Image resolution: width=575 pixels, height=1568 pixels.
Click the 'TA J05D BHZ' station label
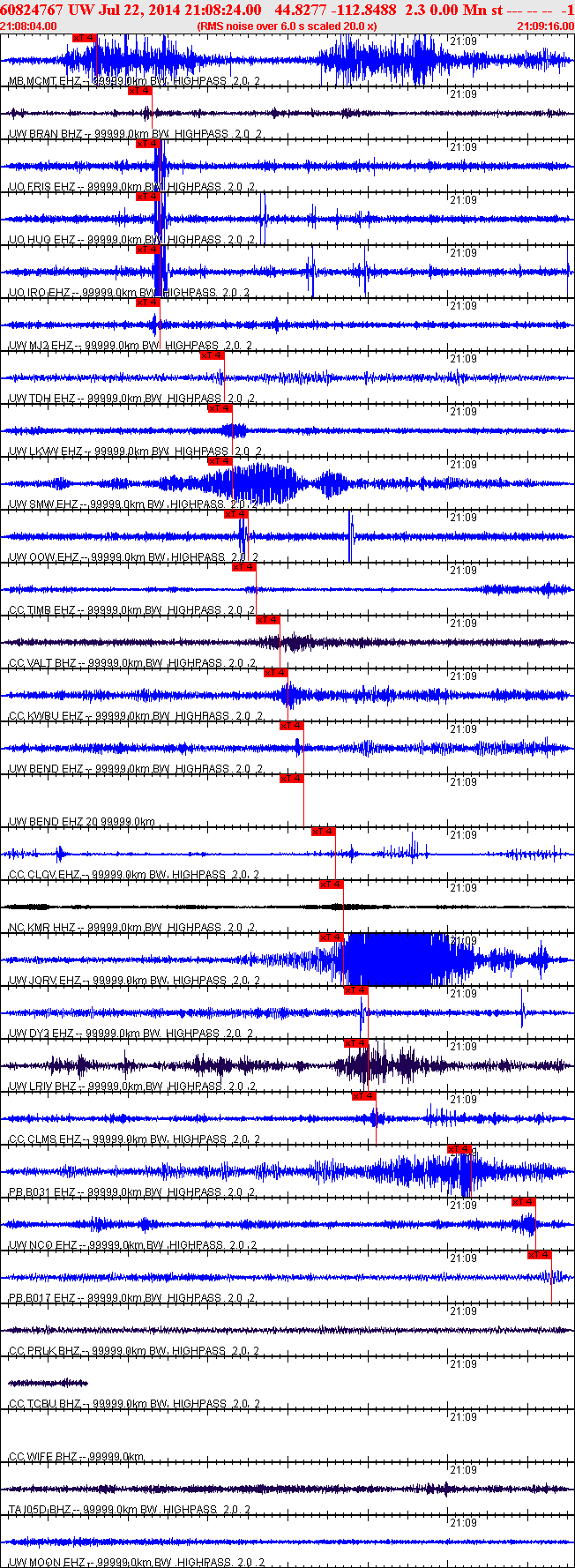39,1510
